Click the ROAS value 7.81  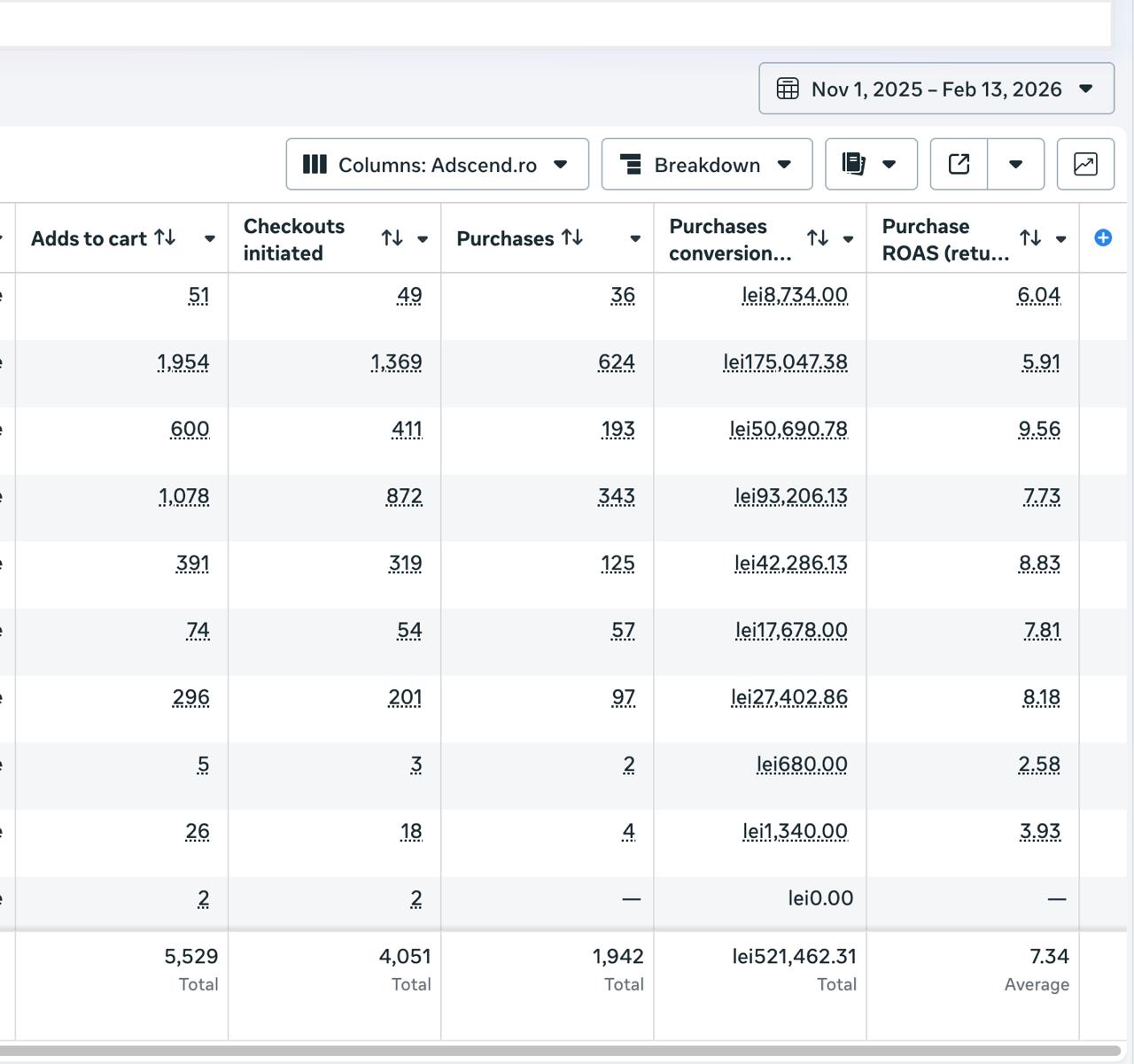point(1042,631)
